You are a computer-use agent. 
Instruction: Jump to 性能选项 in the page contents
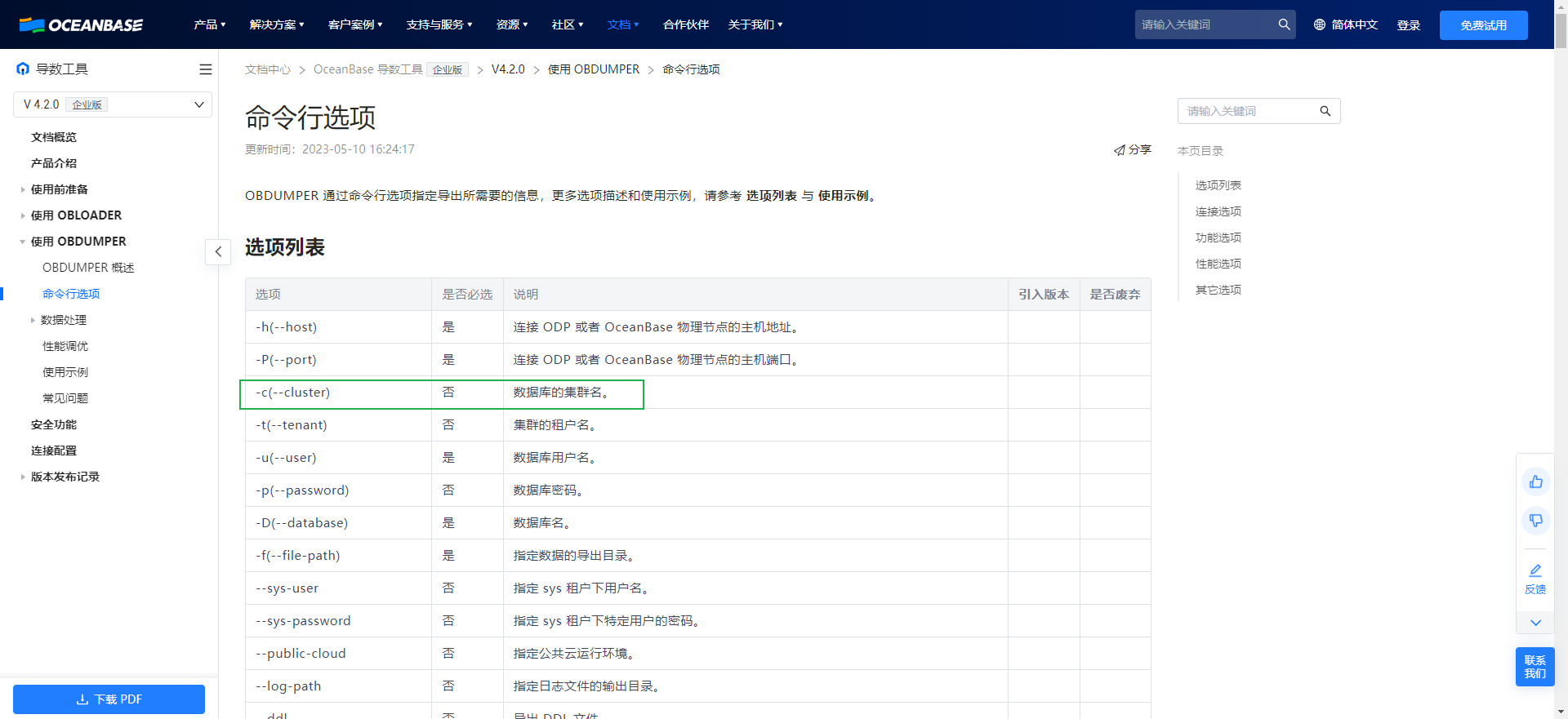[x=1218, y=264]
